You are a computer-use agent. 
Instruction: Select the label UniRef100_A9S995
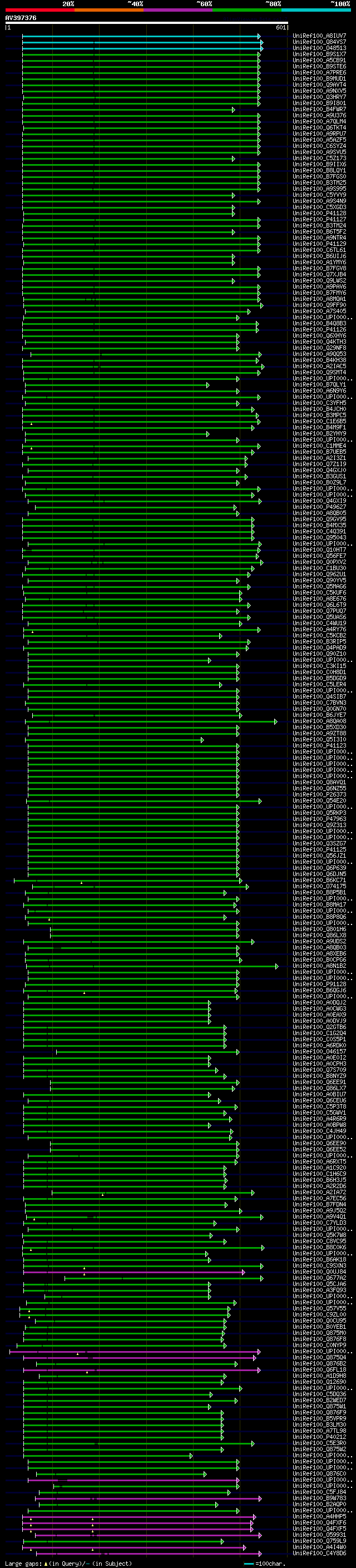[x=319, y=189]
